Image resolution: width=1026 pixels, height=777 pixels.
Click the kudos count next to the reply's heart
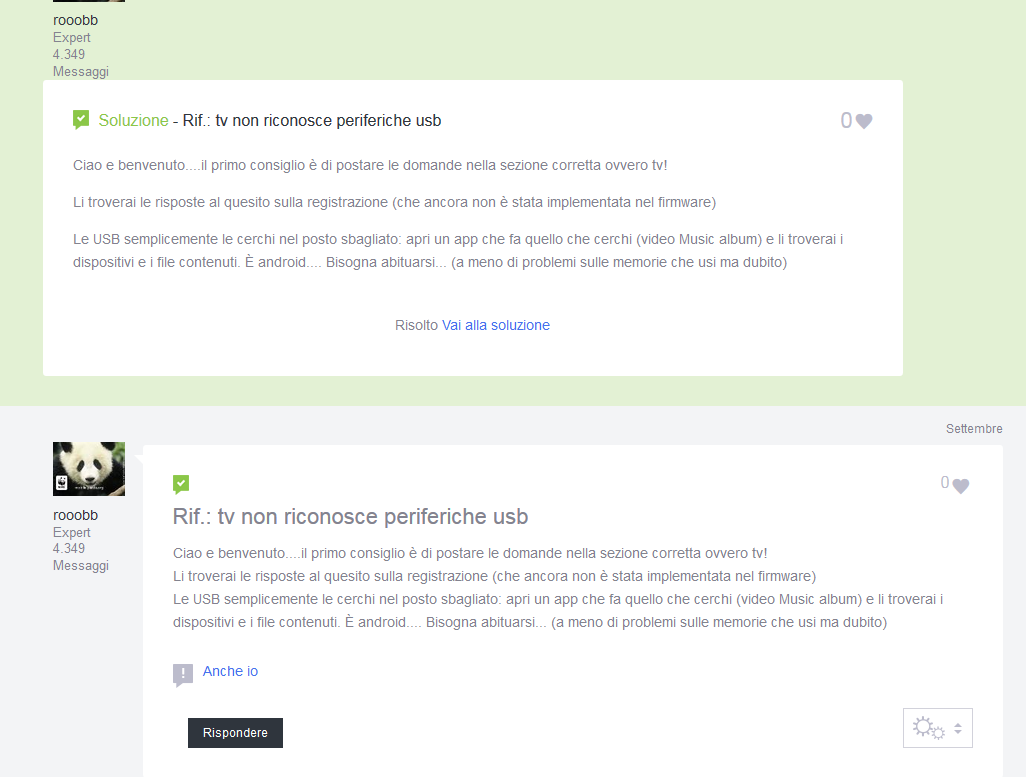pyautogui.click(x=944, y=483)
